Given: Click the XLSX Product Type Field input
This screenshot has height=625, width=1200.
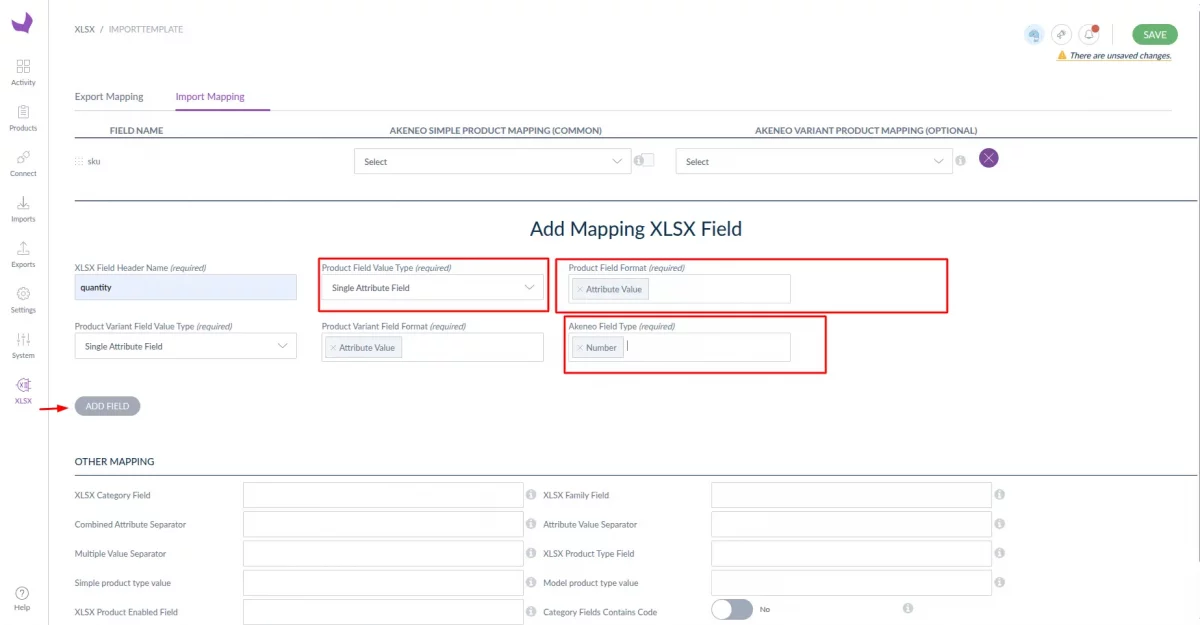Looking at the screenshot, I should coord(851,553).
